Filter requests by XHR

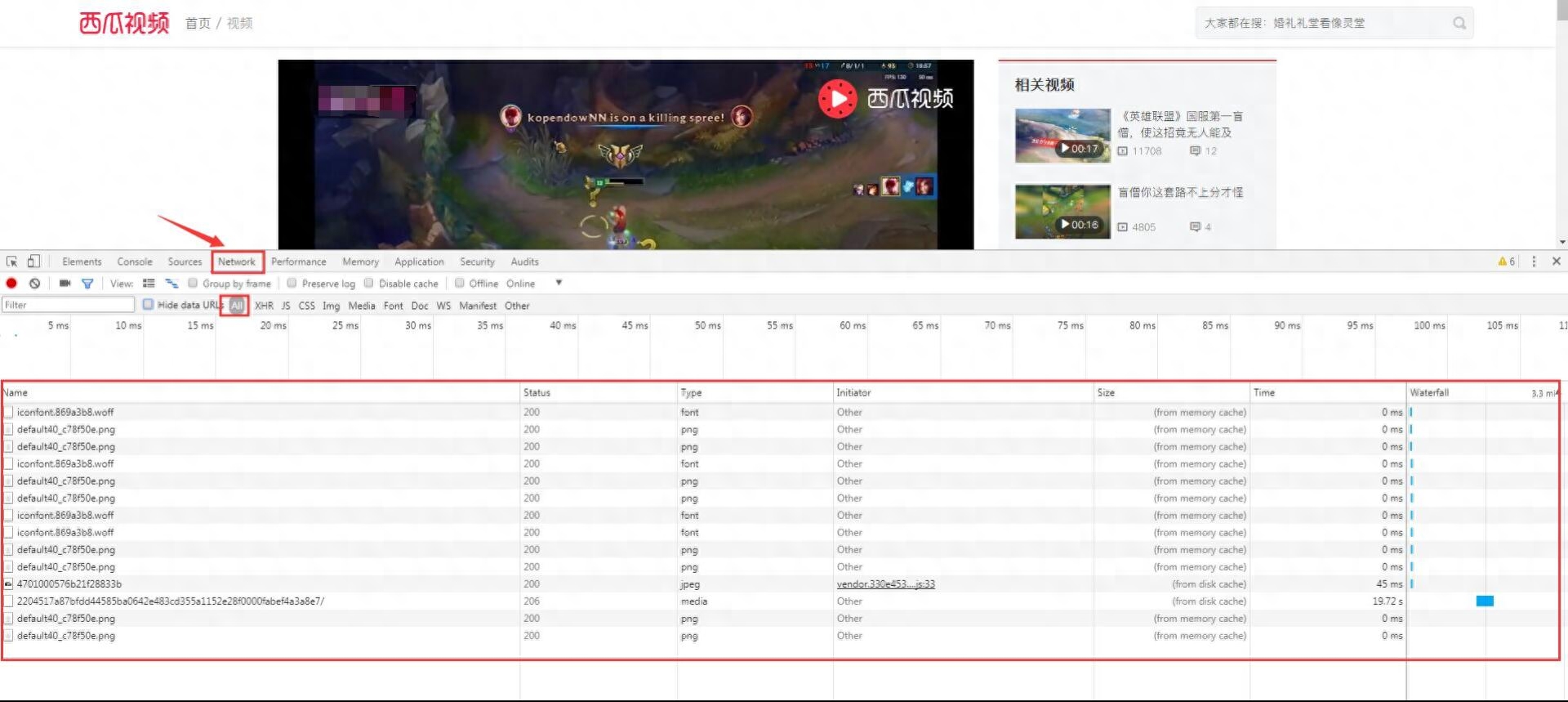[264, 306]
